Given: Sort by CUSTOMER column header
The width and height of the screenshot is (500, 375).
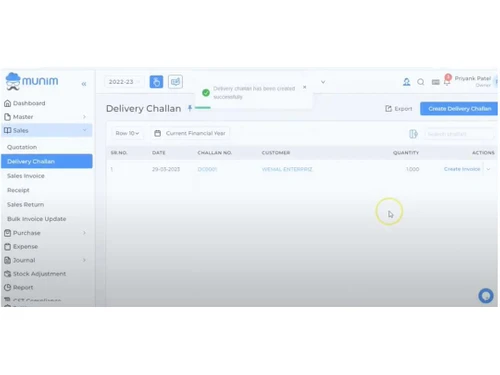Looking at the screenshot, I should pos(276,153).
